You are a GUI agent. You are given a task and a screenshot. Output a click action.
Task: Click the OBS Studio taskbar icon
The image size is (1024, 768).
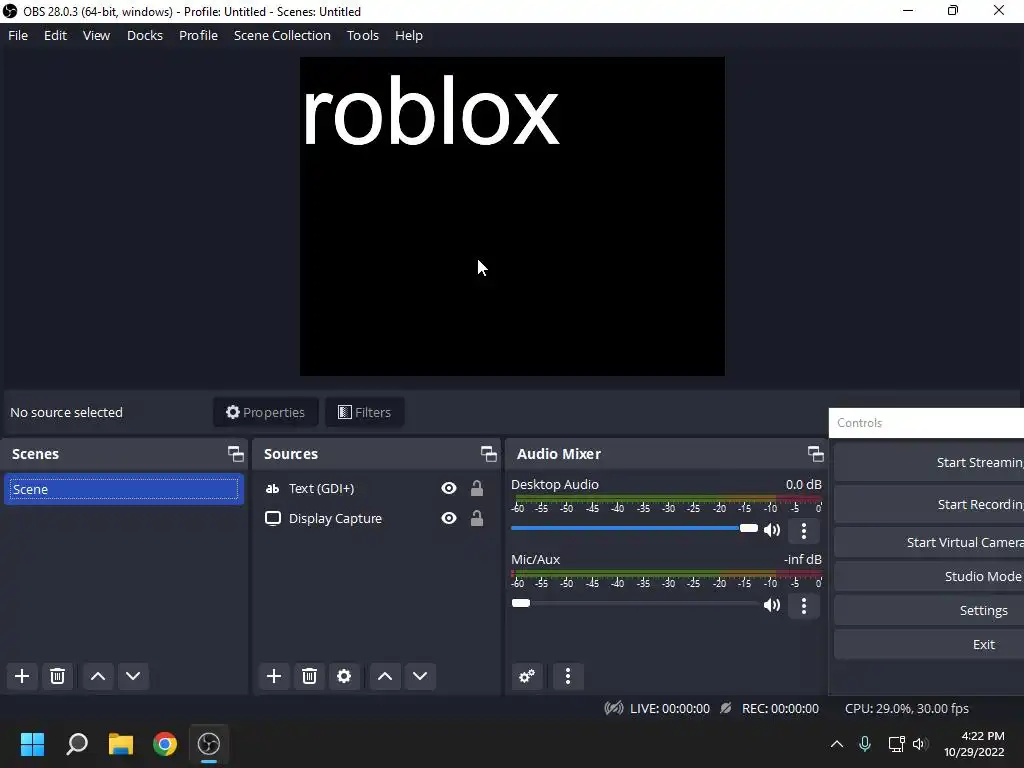[x=209, y=744]
